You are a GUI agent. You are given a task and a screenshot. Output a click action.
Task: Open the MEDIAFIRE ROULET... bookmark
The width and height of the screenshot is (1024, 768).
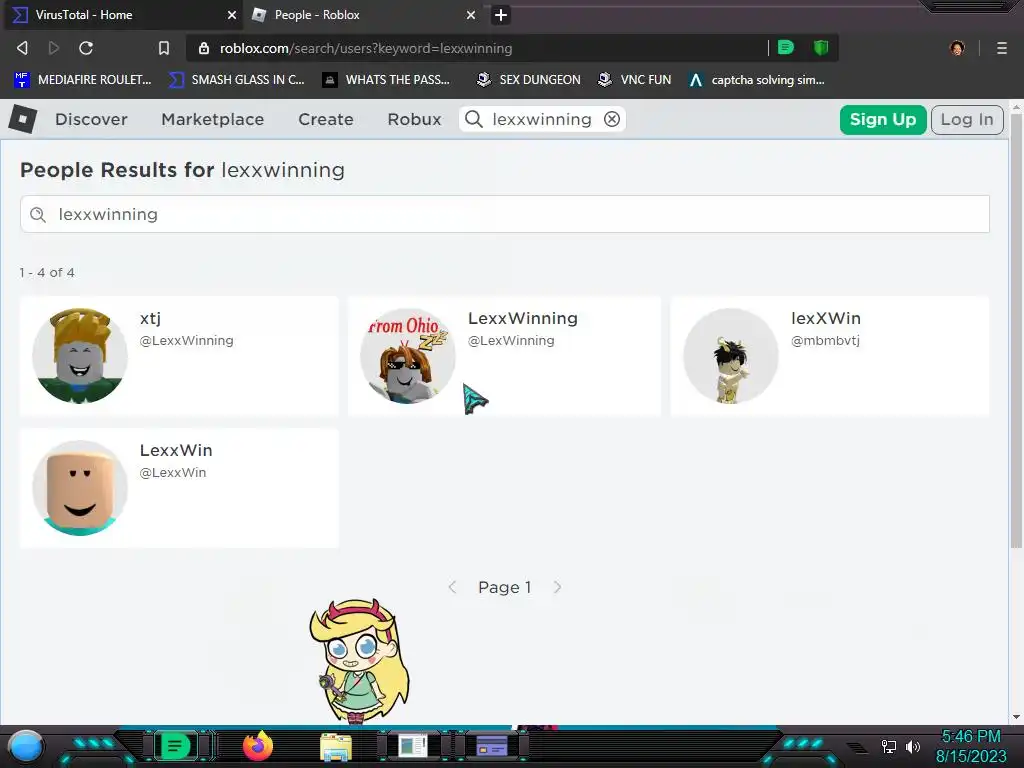82,80
